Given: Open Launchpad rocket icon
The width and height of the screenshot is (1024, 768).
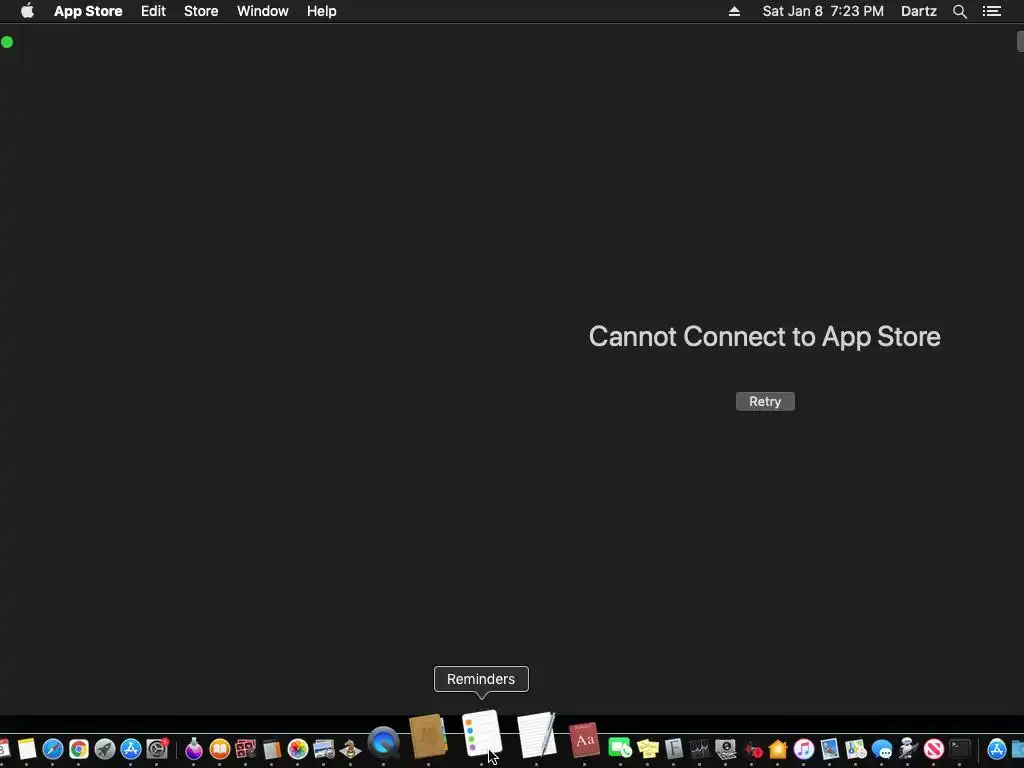Looking at the screenshot, I should click(x=104, y=749).
